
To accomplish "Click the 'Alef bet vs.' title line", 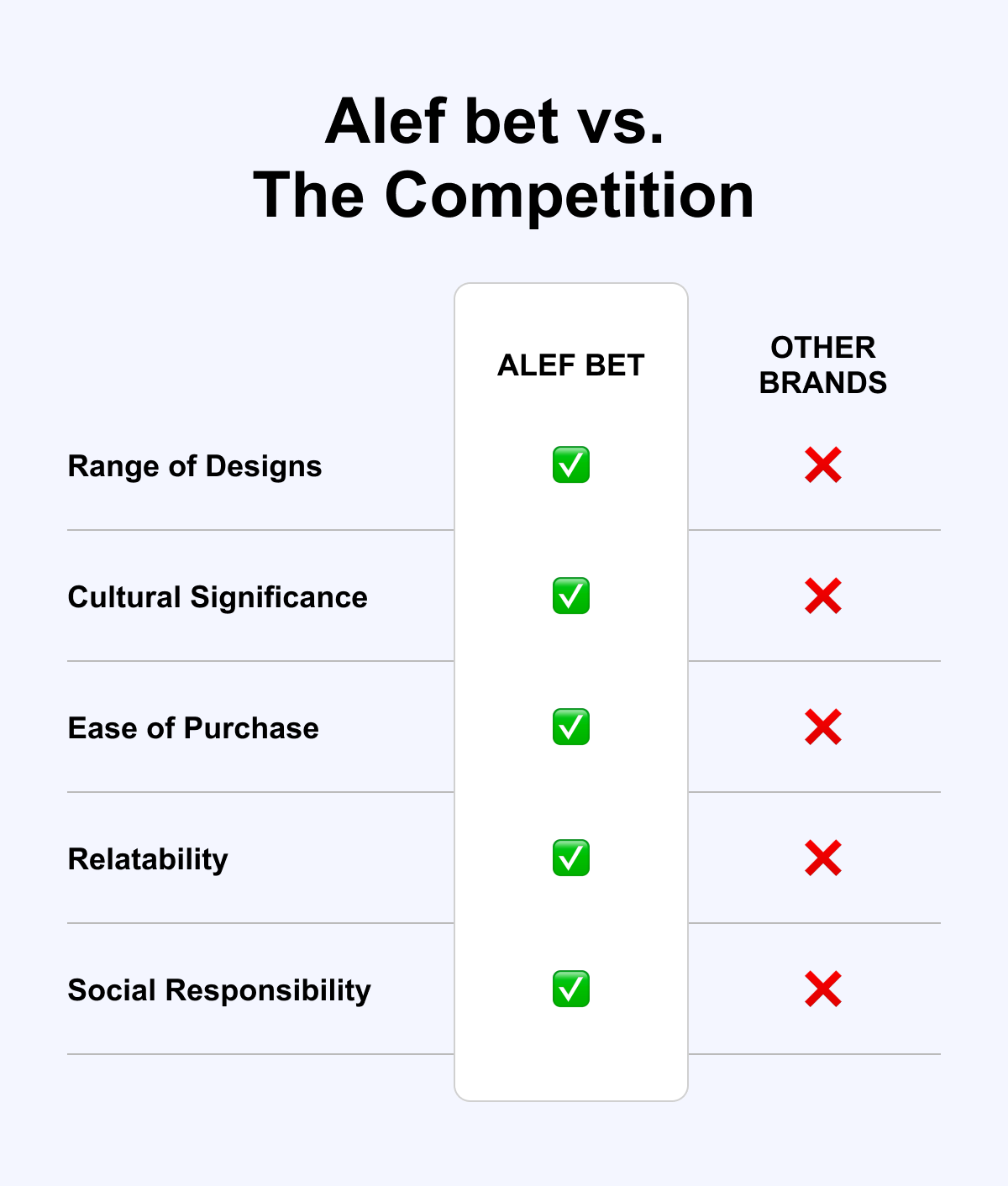I will click(496, 122).
